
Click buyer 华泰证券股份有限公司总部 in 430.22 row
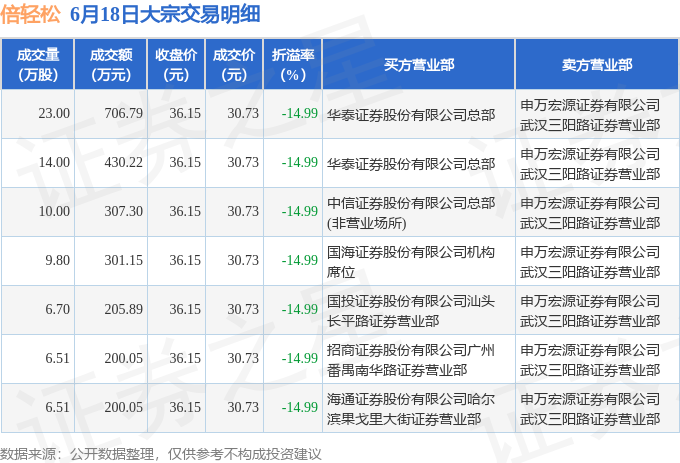(x=411, y=164)
